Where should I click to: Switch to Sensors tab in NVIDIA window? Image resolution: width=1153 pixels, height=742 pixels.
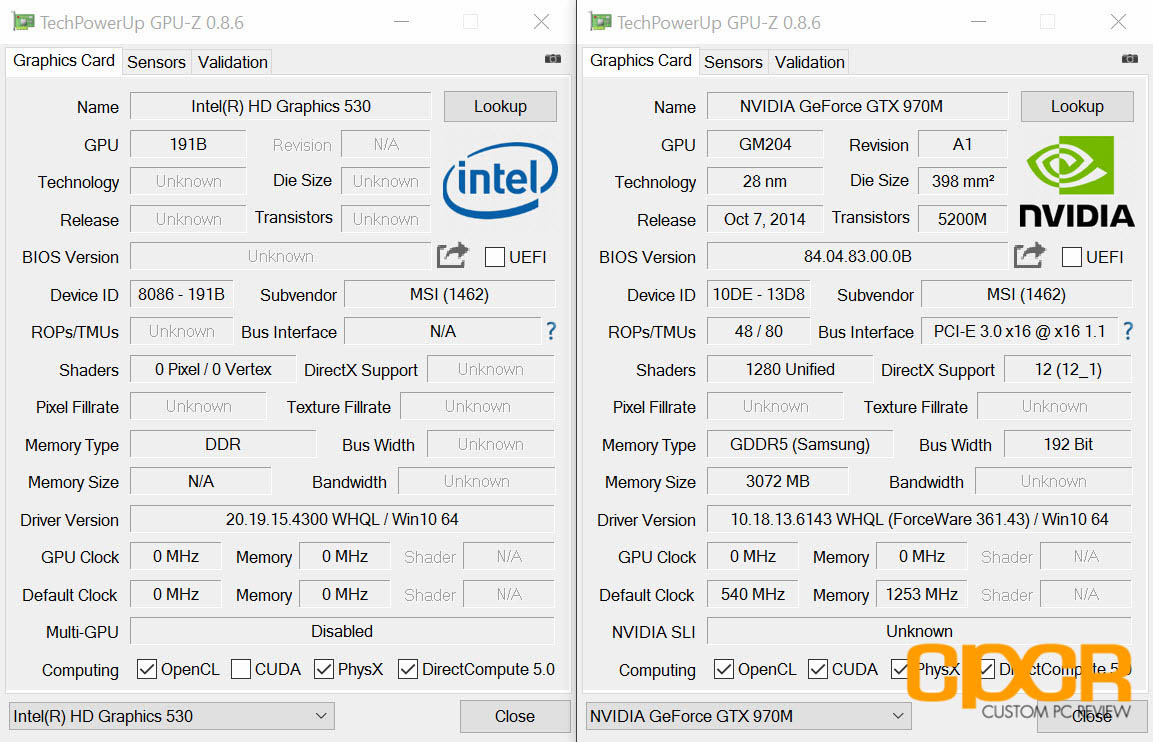(x=733, y=63)
